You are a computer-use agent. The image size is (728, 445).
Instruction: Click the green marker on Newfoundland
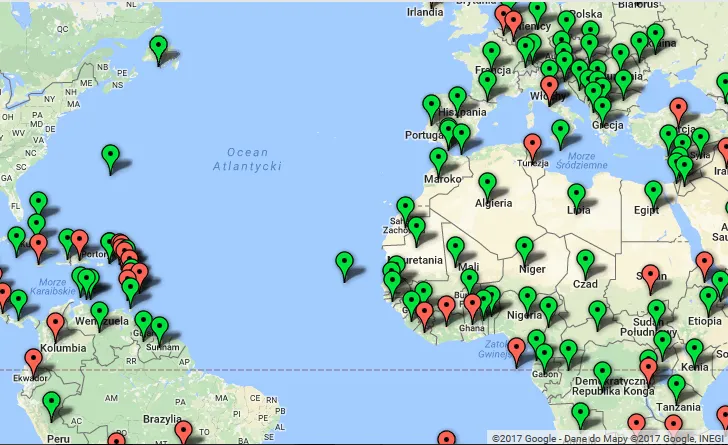click(x=159, y=50)
